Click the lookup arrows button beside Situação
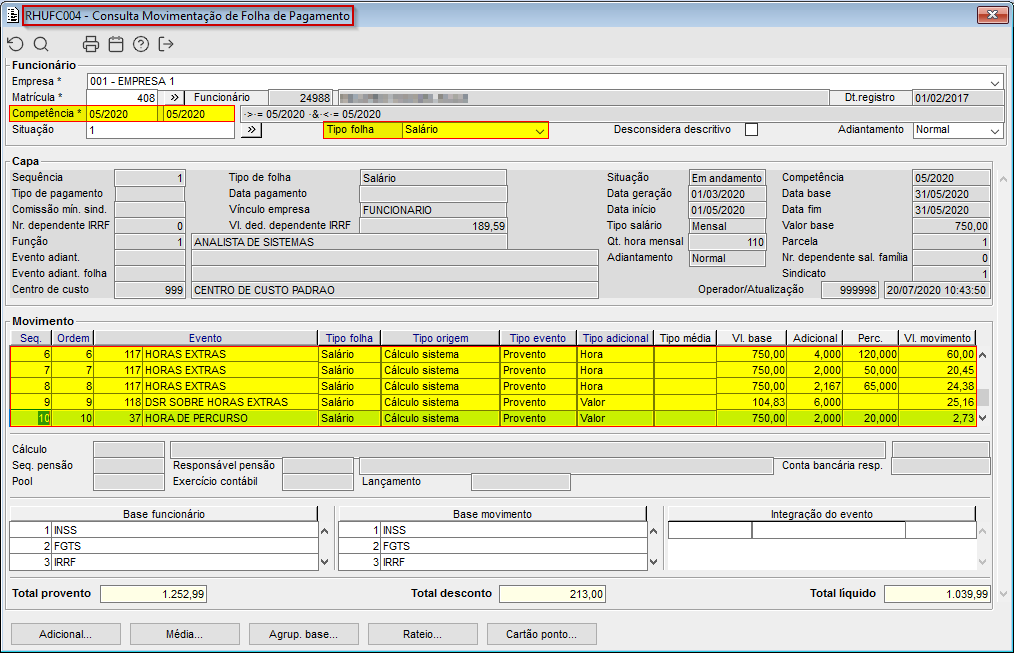 tap(250, 130)
